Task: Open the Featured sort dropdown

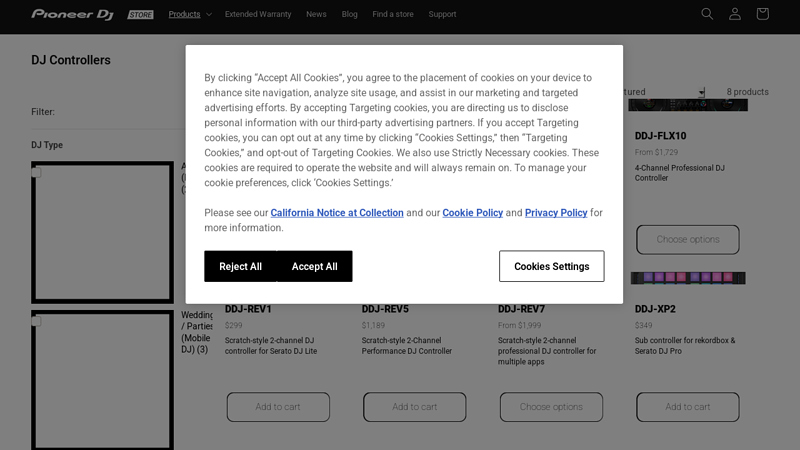Action: click(665, 92)
